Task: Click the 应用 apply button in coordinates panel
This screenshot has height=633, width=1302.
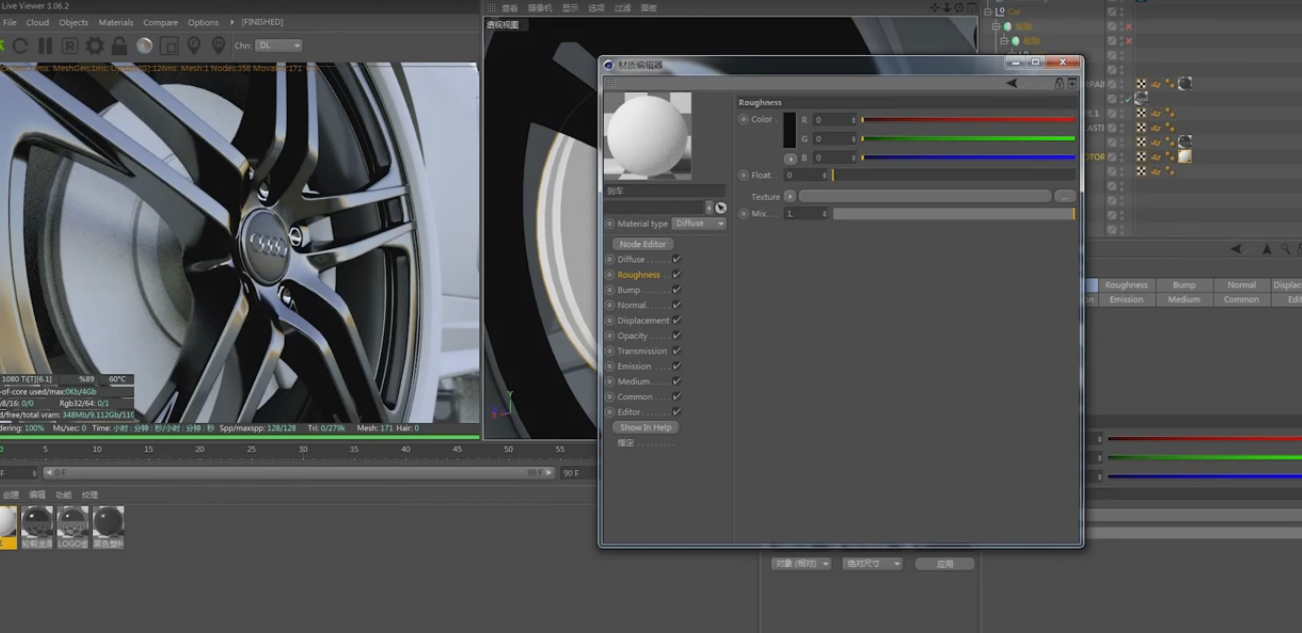Action: 945,564
